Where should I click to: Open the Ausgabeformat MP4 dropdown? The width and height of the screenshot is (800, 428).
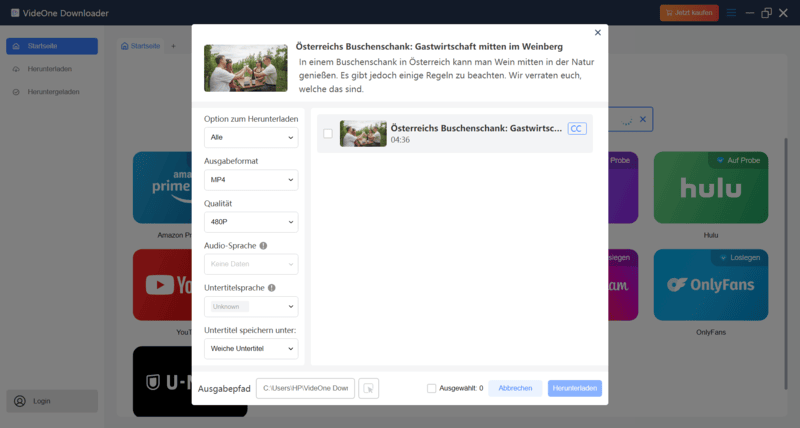(x=251, y=180)
